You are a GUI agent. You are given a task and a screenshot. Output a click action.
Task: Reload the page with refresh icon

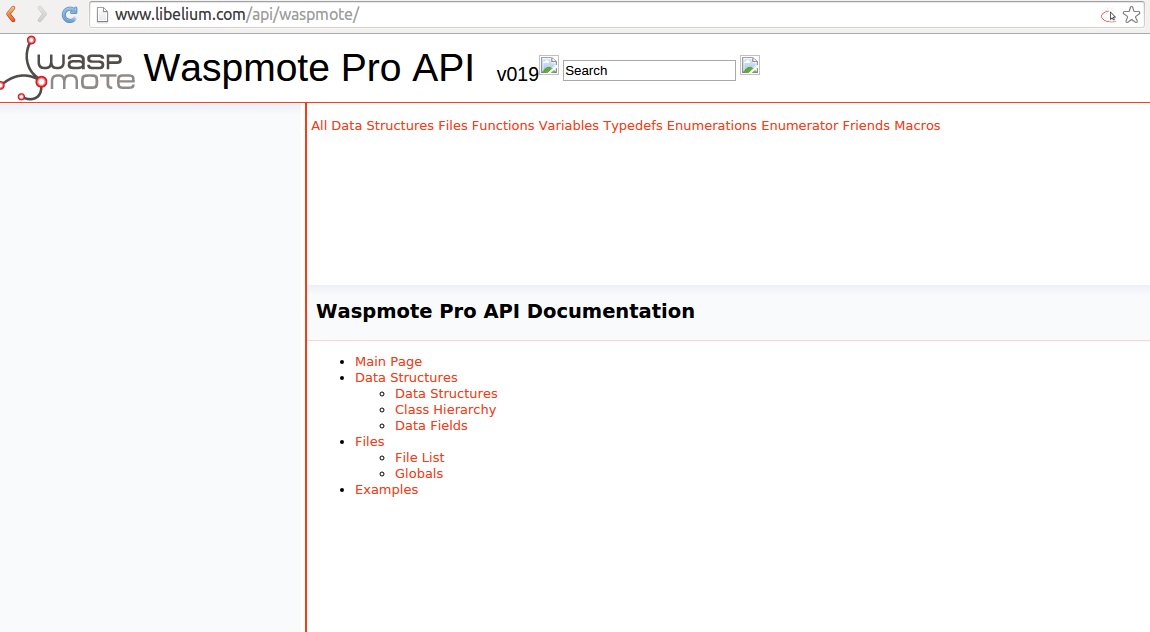(x=70, y=15)
